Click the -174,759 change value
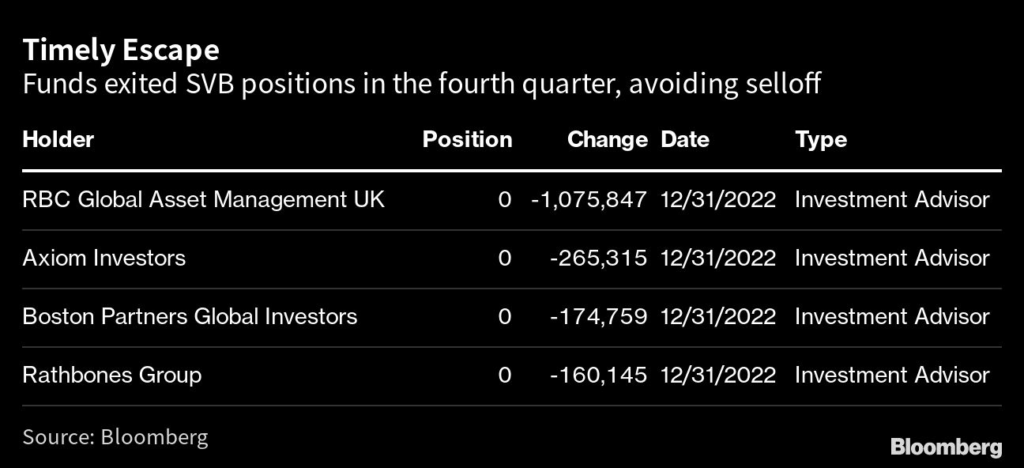1024x468 pixels. pos(599,317)
